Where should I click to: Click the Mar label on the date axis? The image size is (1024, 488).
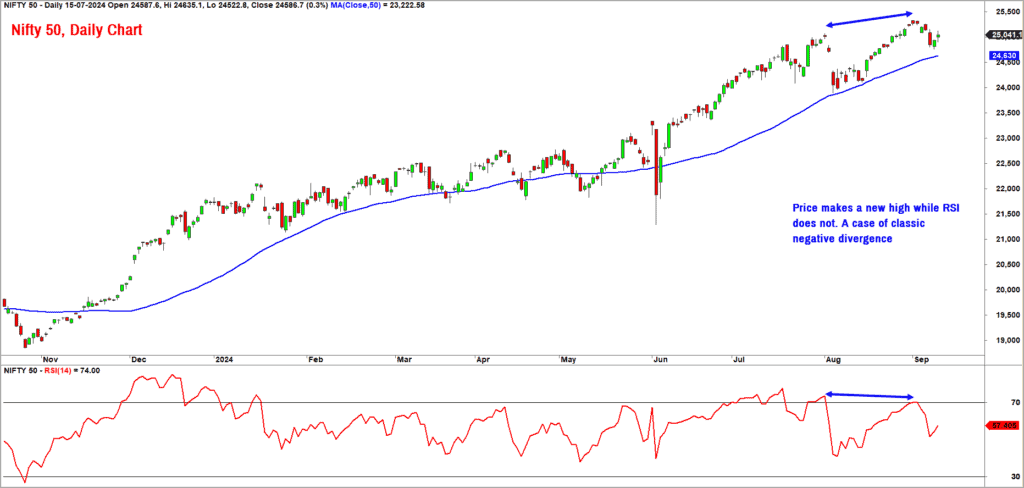[404, 360]
